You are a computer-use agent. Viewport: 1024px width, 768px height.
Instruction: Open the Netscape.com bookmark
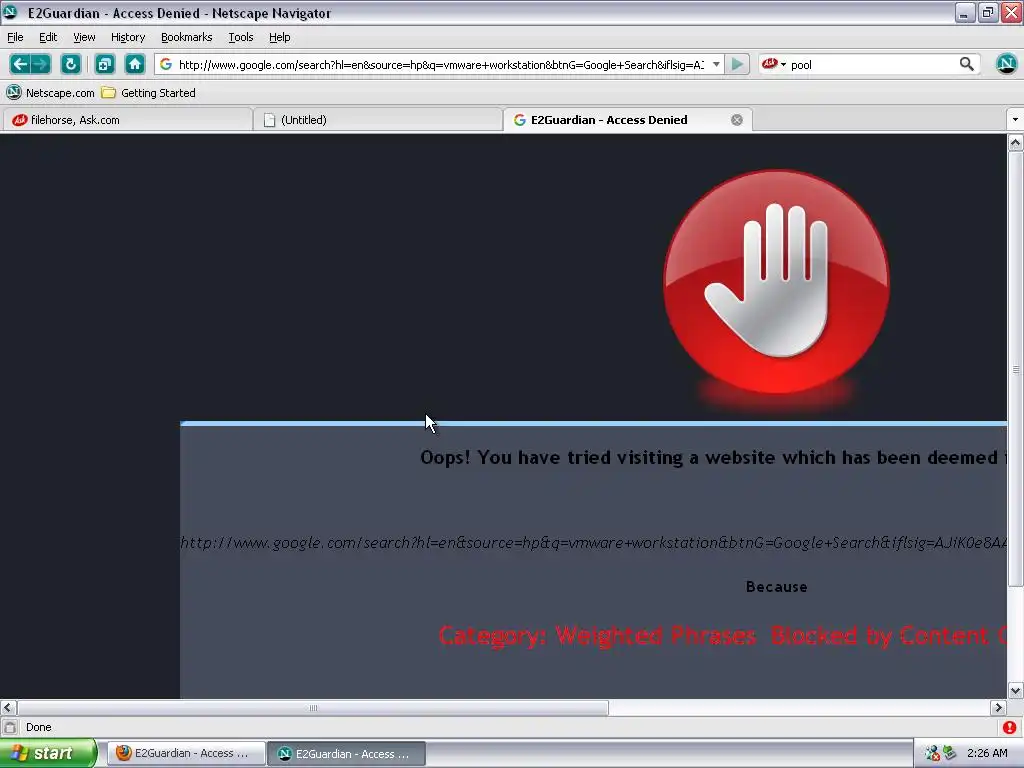[x=51, y=93]
